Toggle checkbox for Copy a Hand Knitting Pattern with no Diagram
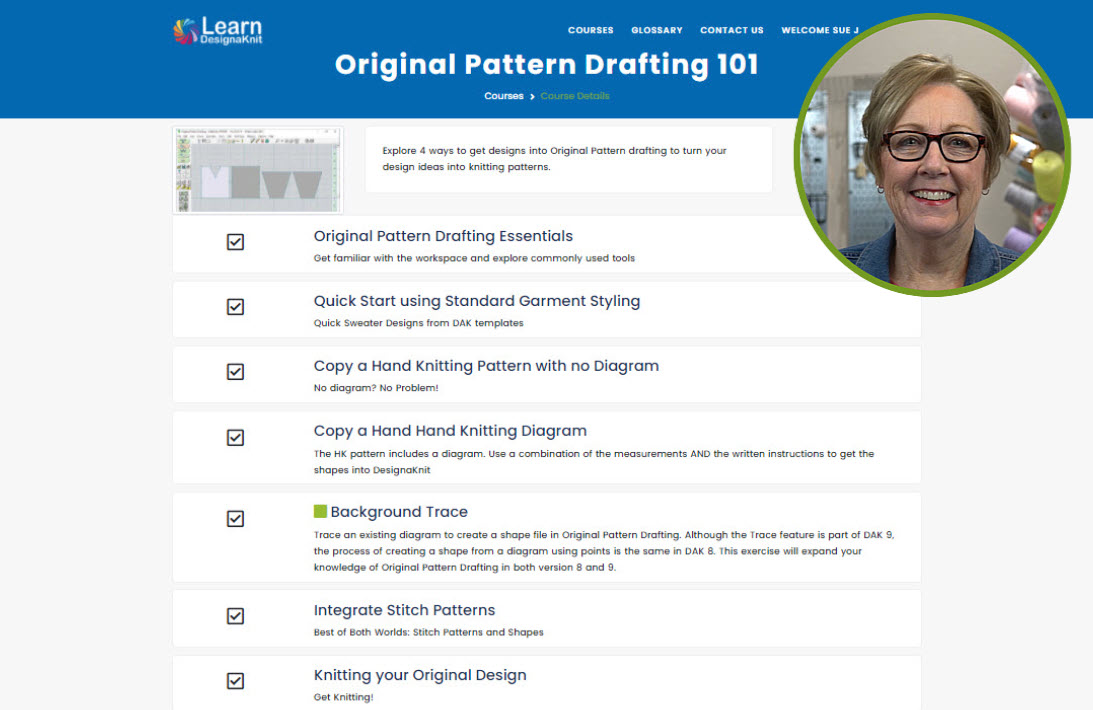The width and height of the screenshot is (1093, 710). click(236, 371)
